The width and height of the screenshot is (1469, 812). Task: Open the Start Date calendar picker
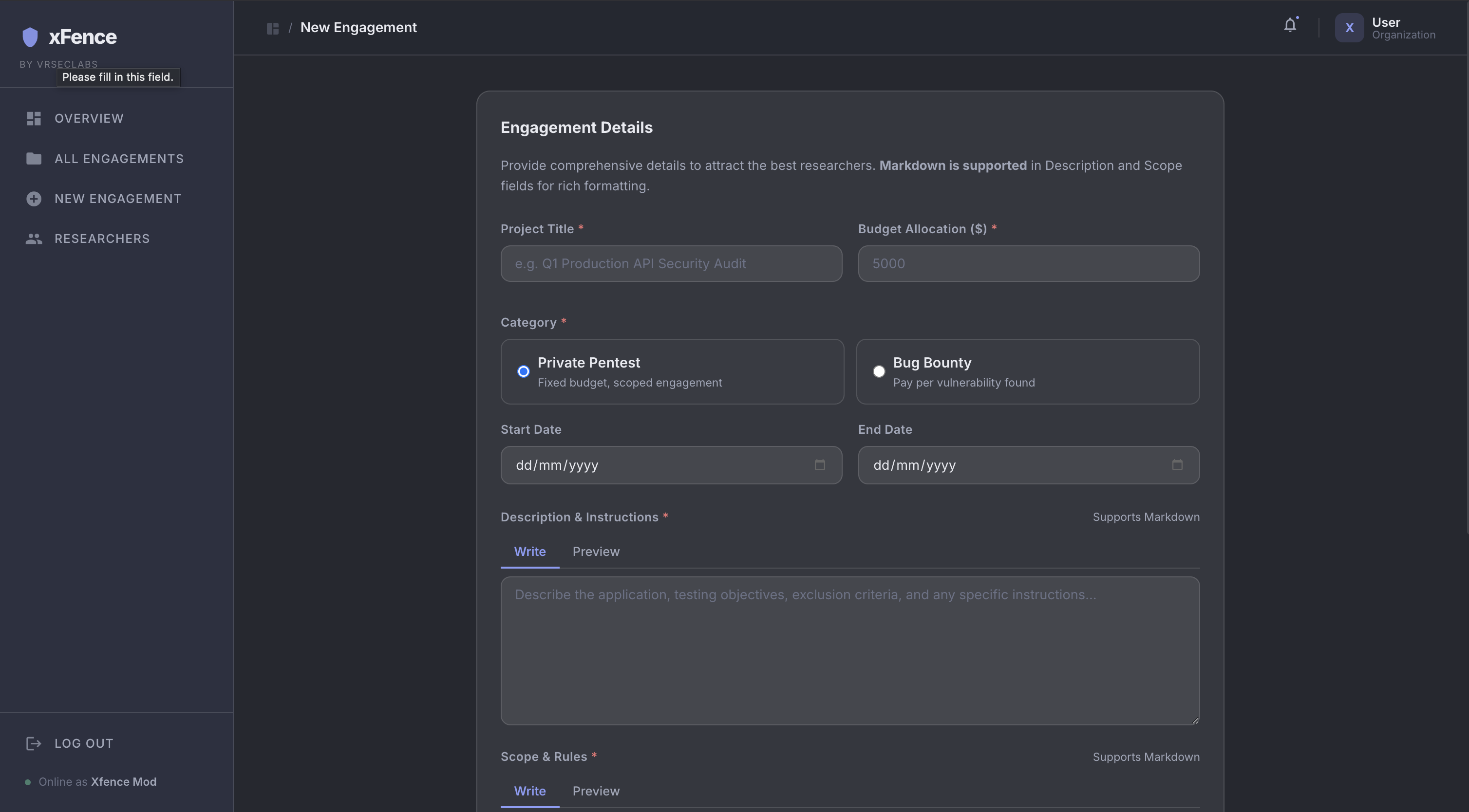(x=819, y=465)
